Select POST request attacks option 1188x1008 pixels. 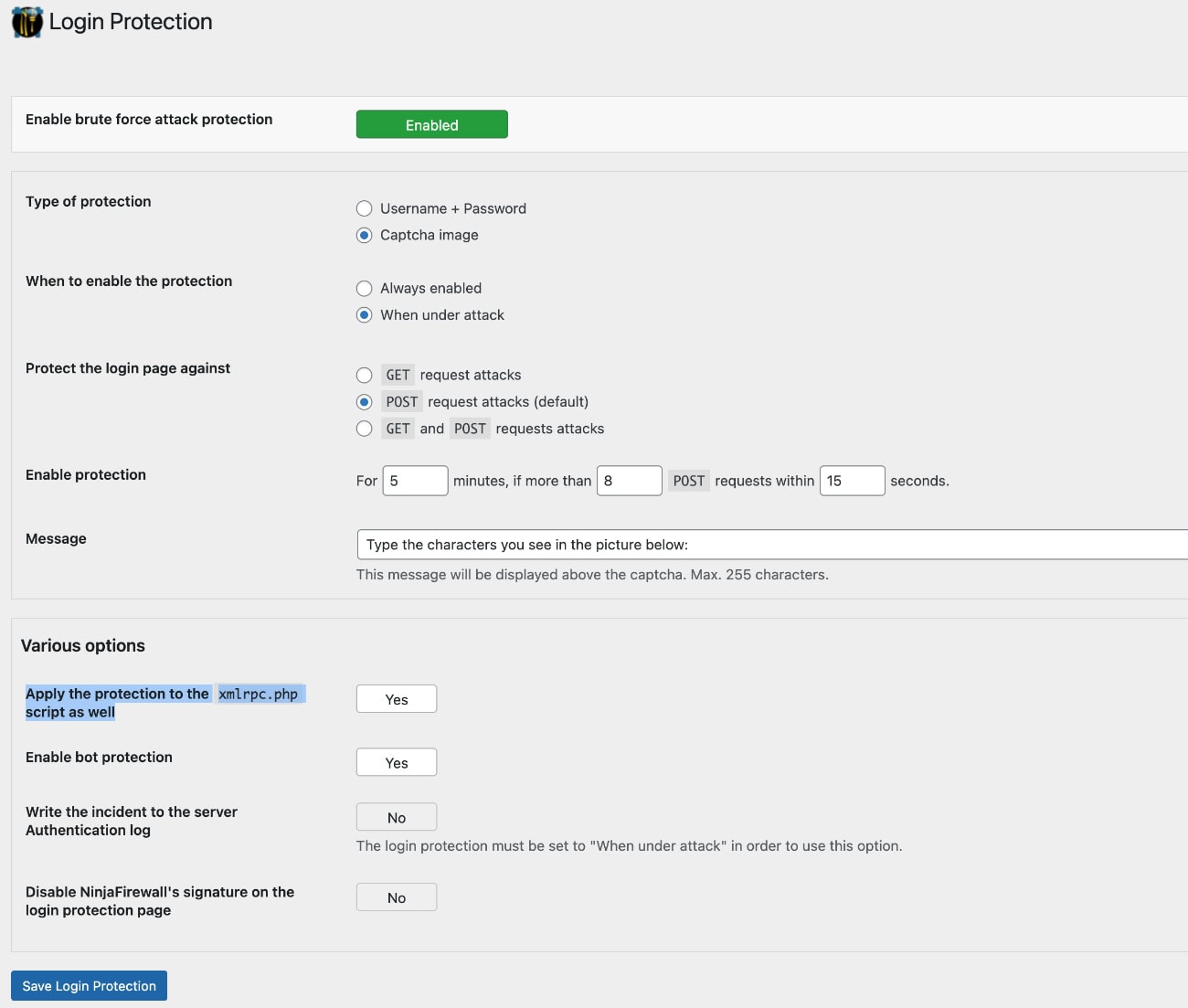tap(364, 401)
